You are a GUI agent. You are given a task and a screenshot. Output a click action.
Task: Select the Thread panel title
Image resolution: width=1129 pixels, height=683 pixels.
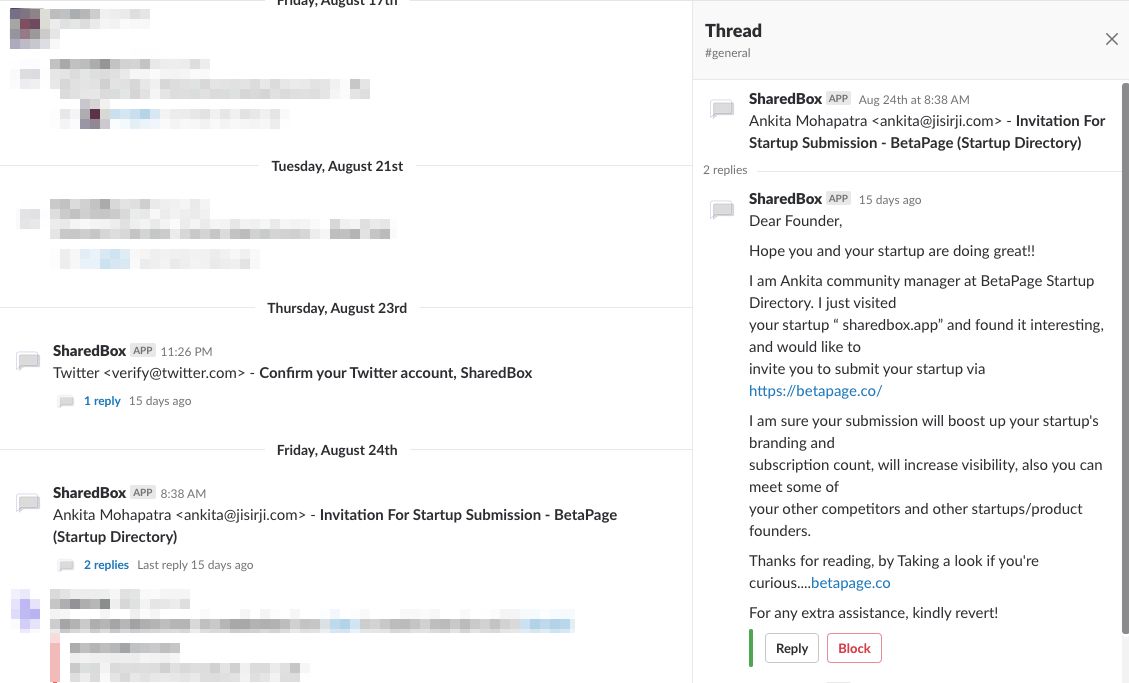click(x=733, y=30)
